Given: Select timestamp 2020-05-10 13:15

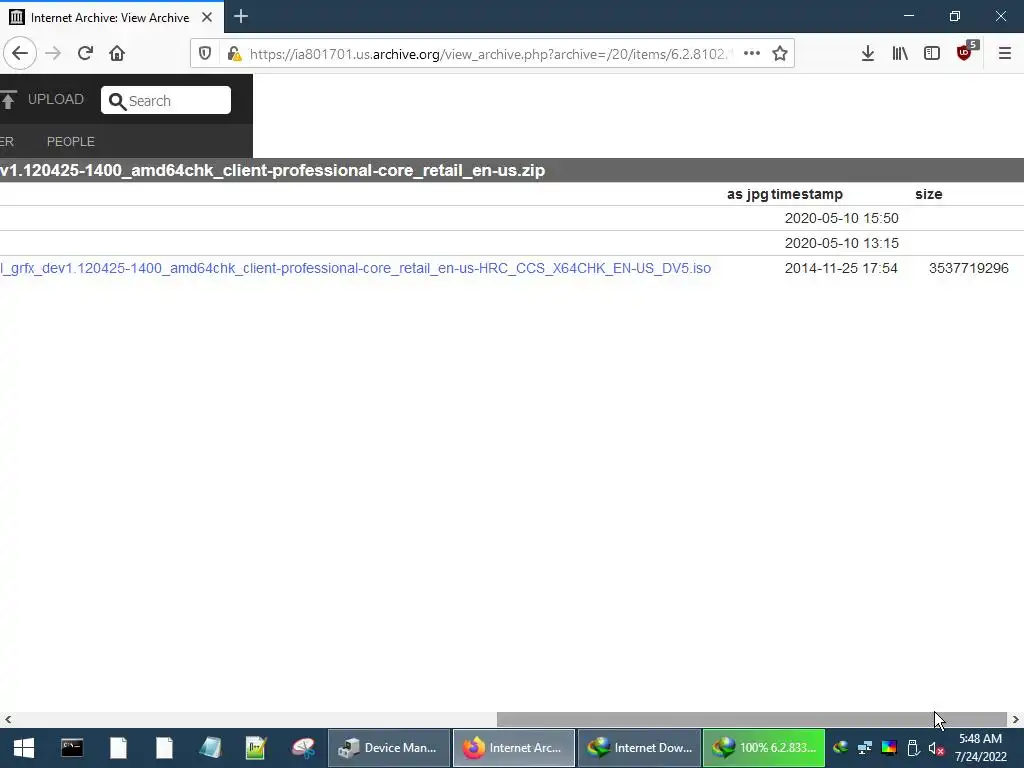Looking at the screenshot, I should 841,243.
